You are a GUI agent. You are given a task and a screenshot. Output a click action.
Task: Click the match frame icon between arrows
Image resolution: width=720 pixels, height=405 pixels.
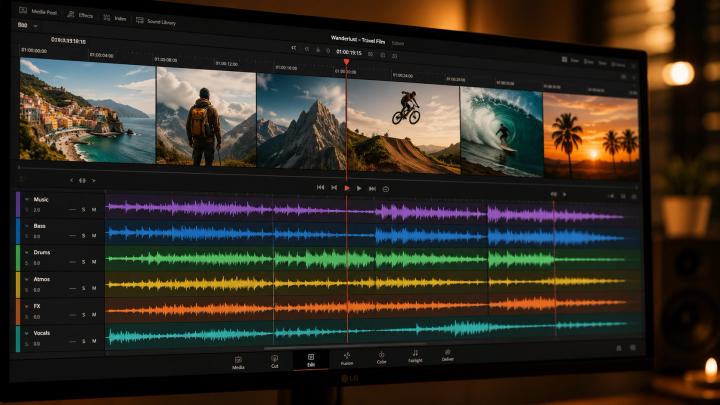tap(82, 180)
